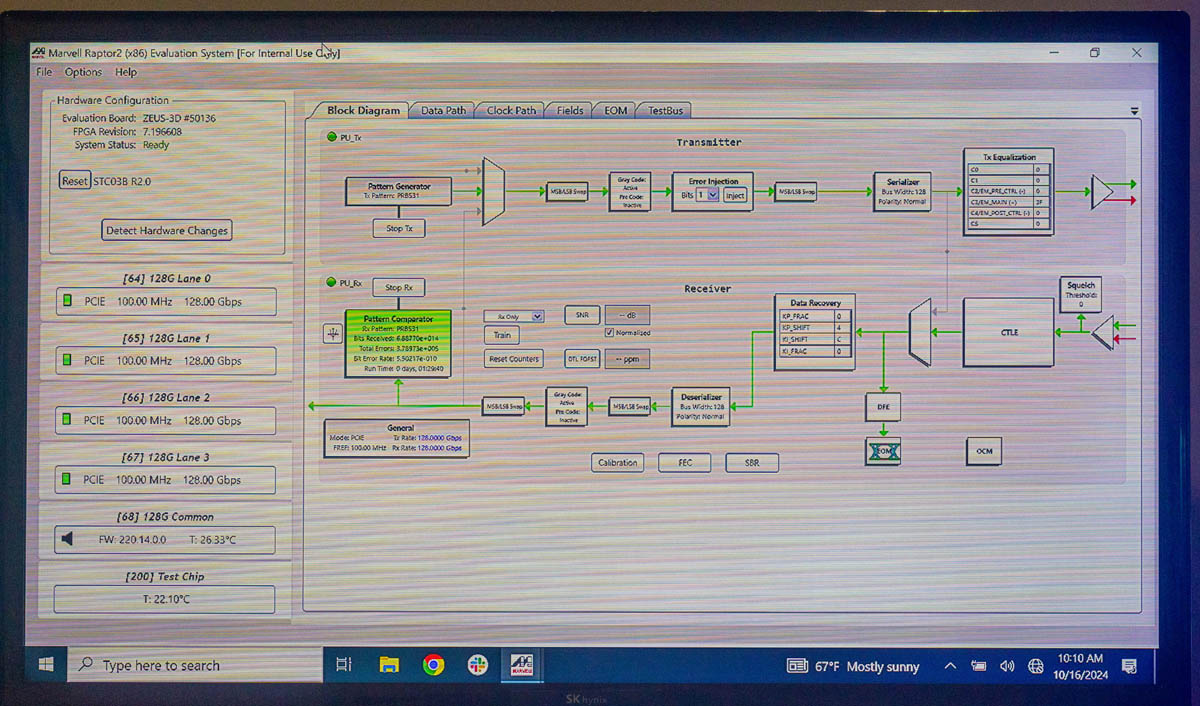Click the FEC button

point(685,462)
